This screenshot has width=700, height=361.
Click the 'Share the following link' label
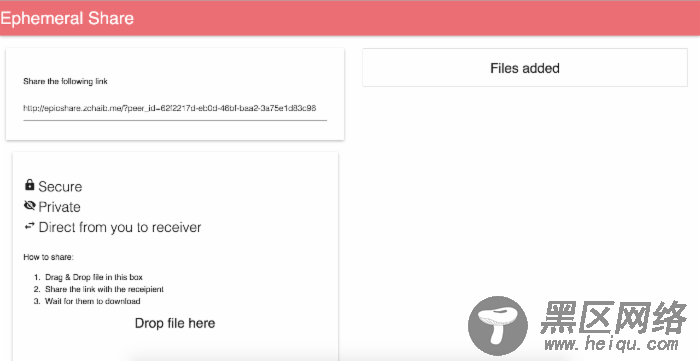[65, 82]
